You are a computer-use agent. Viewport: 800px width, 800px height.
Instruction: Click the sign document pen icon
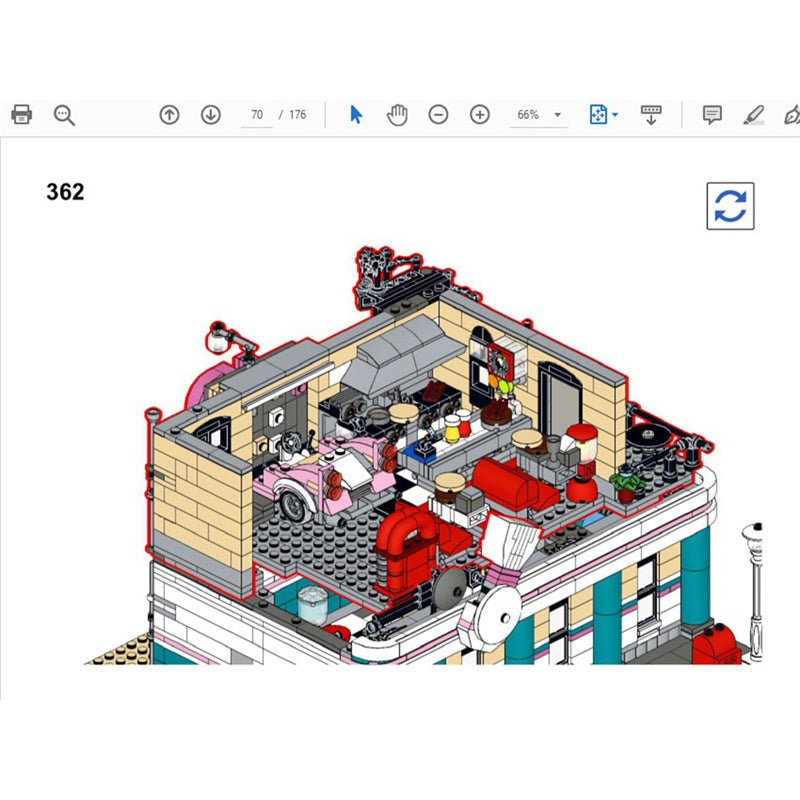[x=791, y=114]
